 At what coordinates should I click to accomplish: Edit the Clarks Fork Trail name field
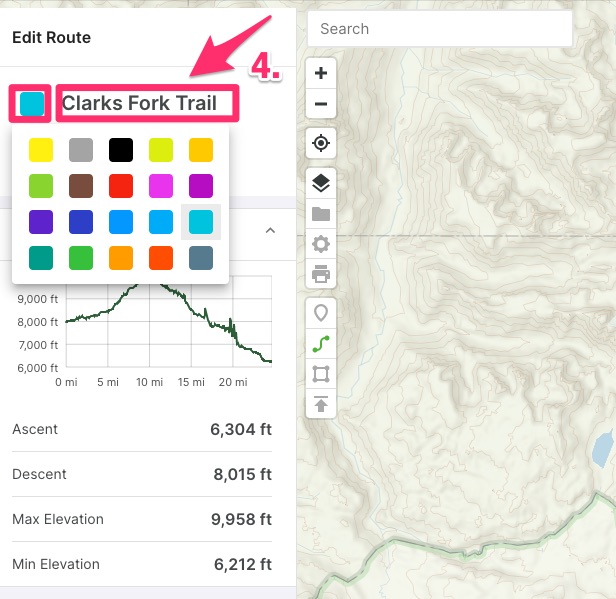click(147, 103)
